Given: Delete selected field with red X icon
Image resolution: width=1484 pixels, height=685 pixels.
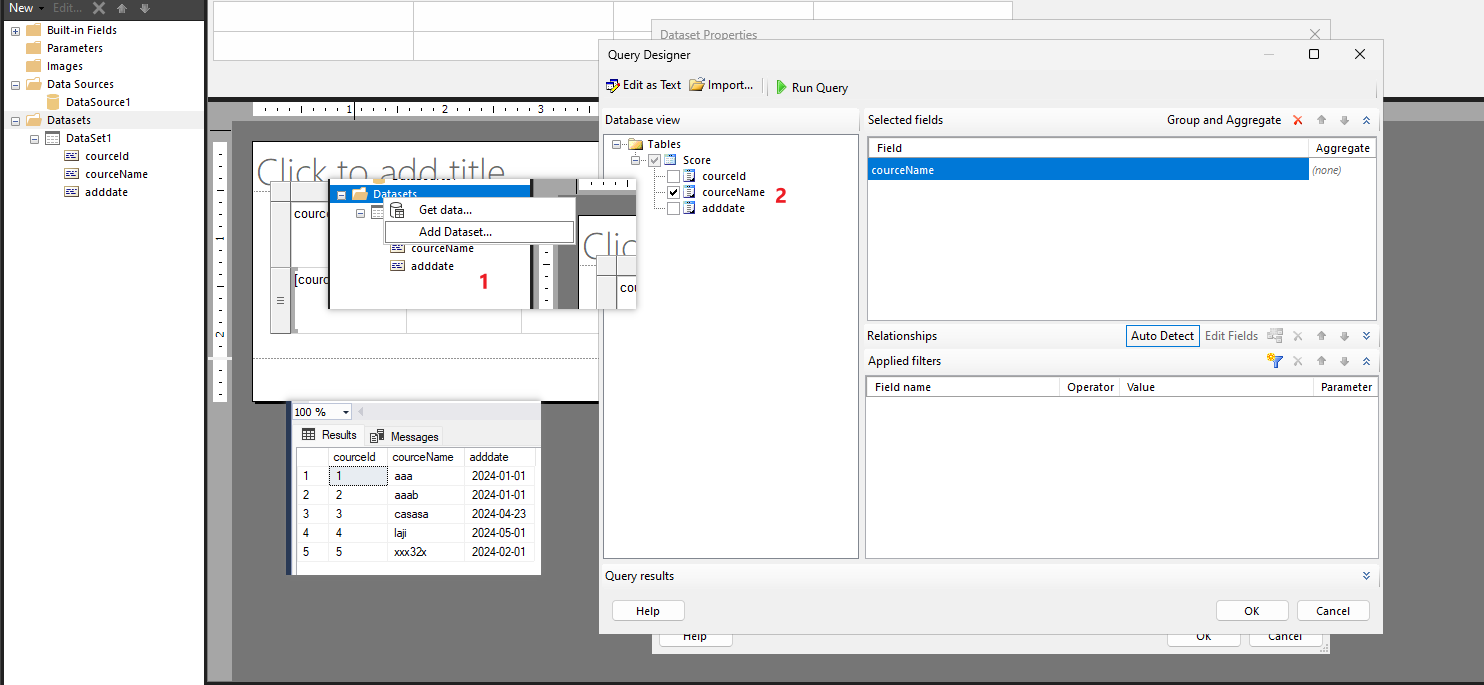Looking at the screenshot, I should [x=1298, y=120].
